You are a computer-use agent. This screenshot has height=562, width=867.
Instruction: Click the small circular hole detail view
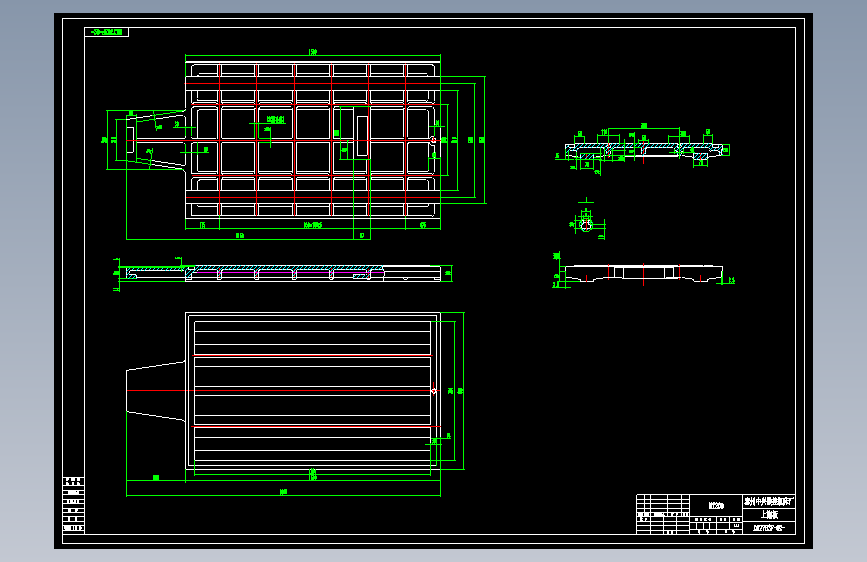pos(586,225)
